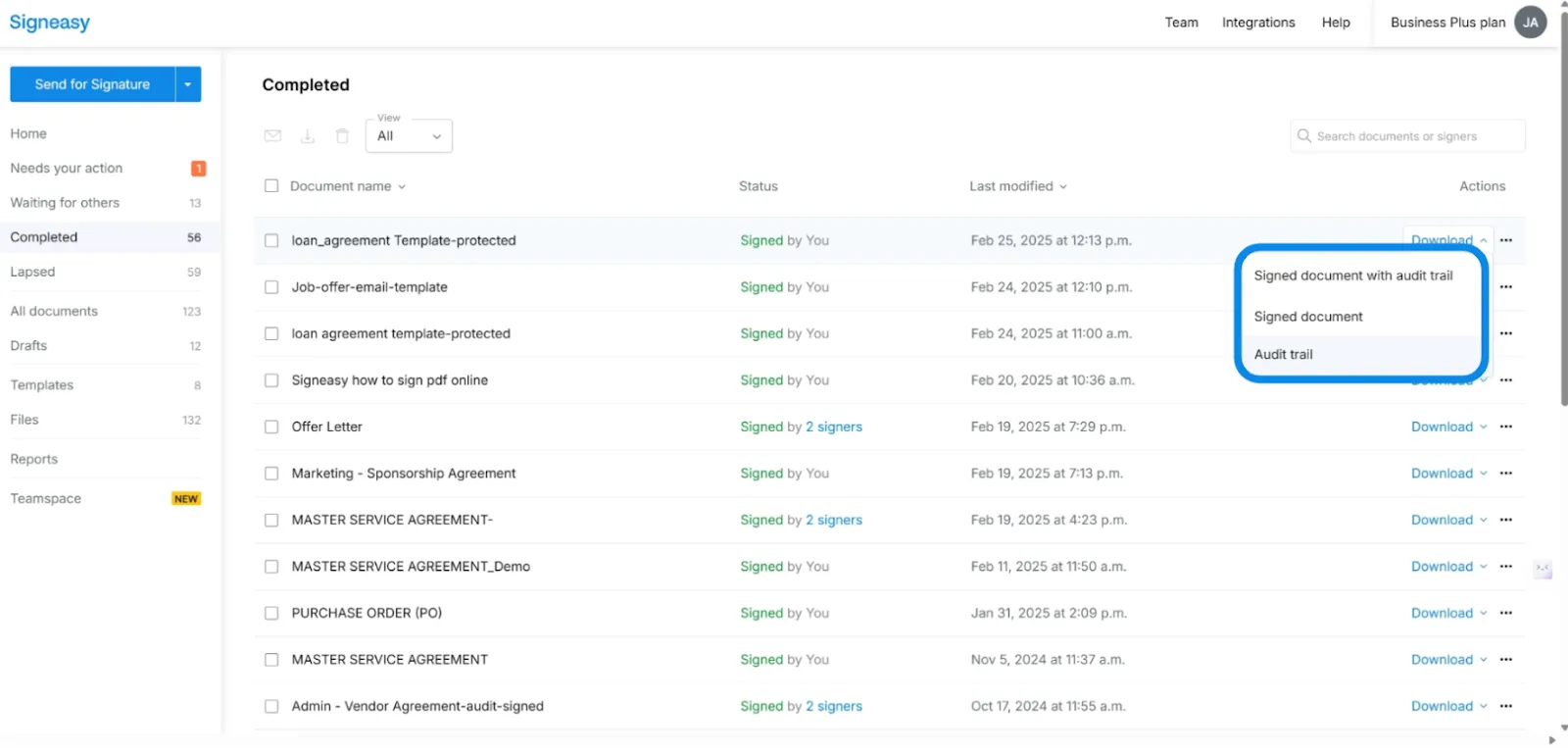Viewport: 1568px width, 753px height.
Task: Expand Download menu for Offer Letter
Action: [x=1449, y=427]
